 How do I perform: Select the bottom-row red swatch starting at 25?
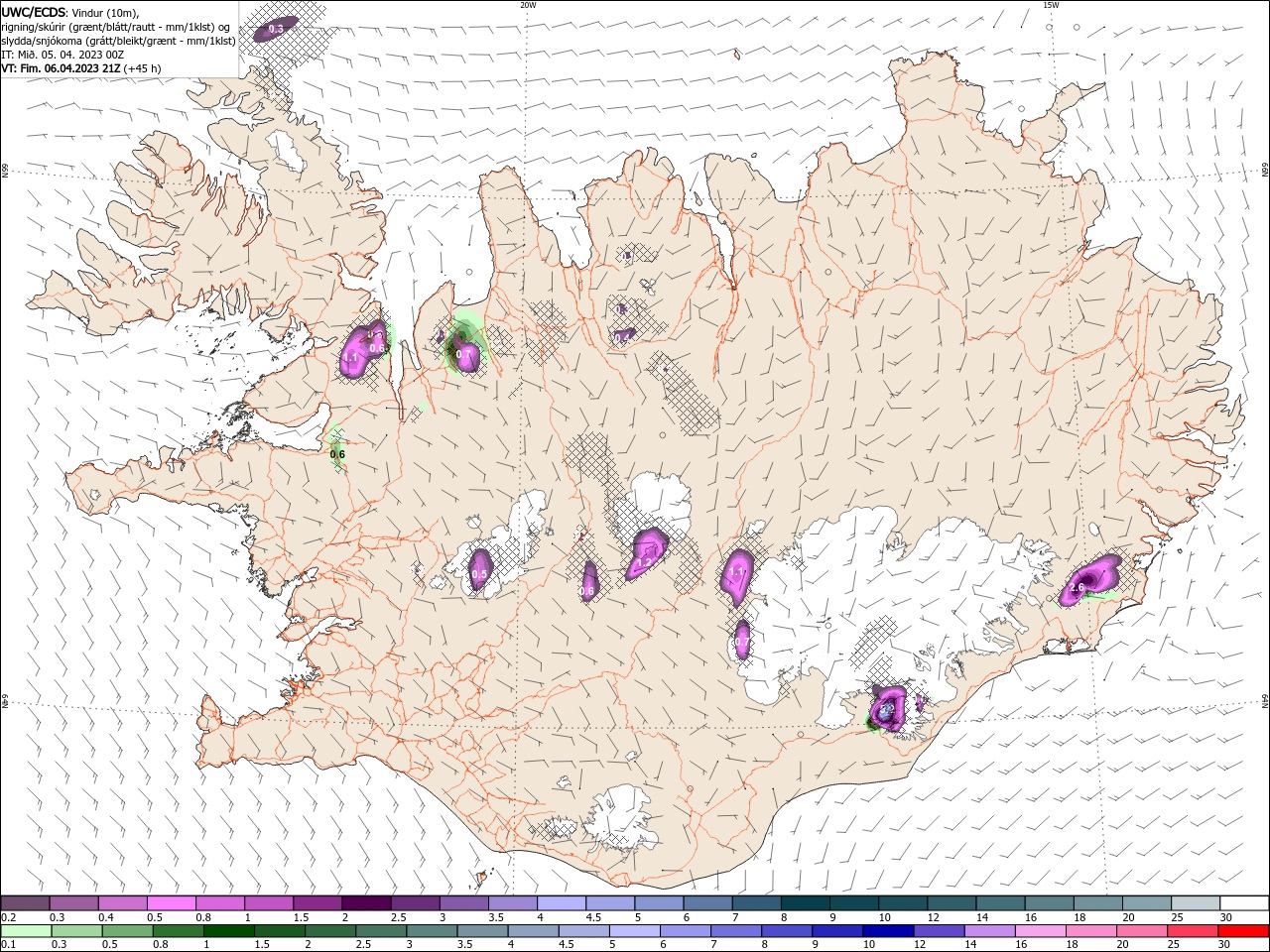pos(1193,930)
